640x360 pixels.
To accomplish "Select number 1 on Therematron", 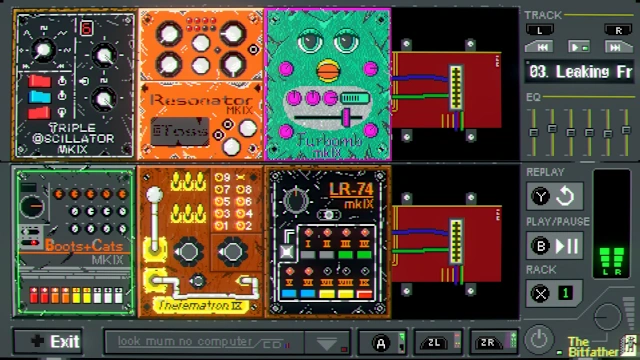I will [222, 225].
